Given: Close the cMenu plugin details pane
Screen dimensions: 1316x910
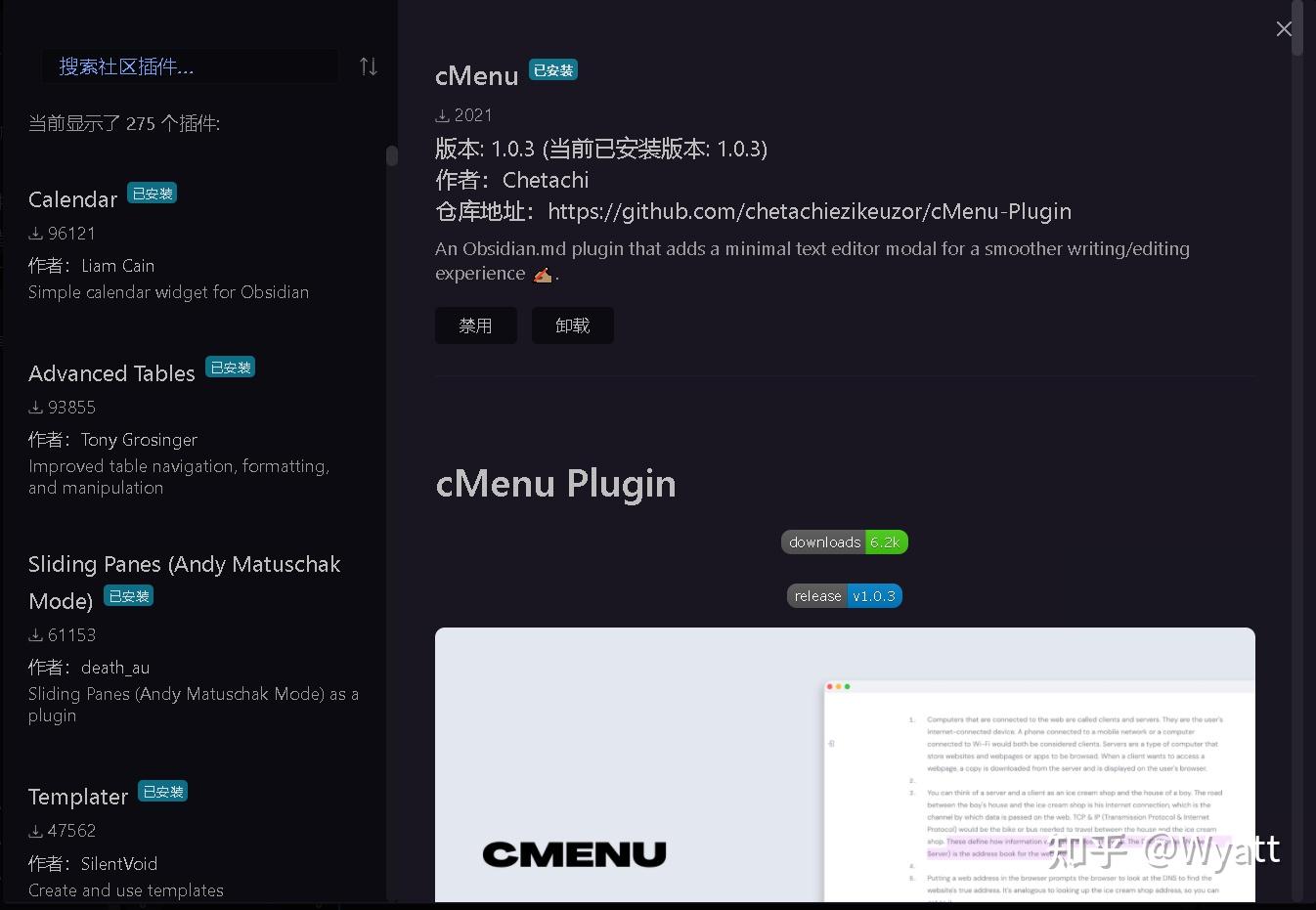Looking at the screenshot, I should pyautogui.click(x=1284, y=28).
